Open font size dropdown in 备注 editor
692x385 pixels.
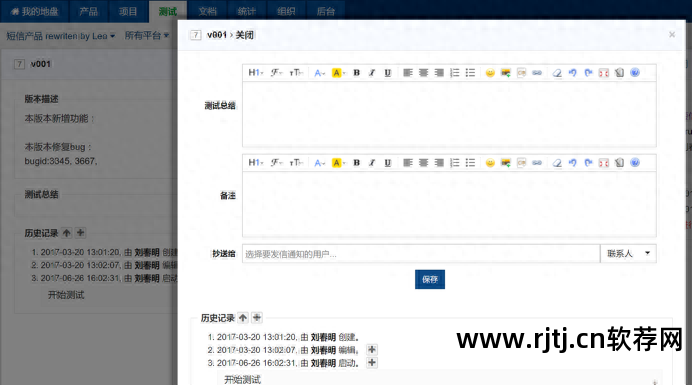(x=296, y=163)
